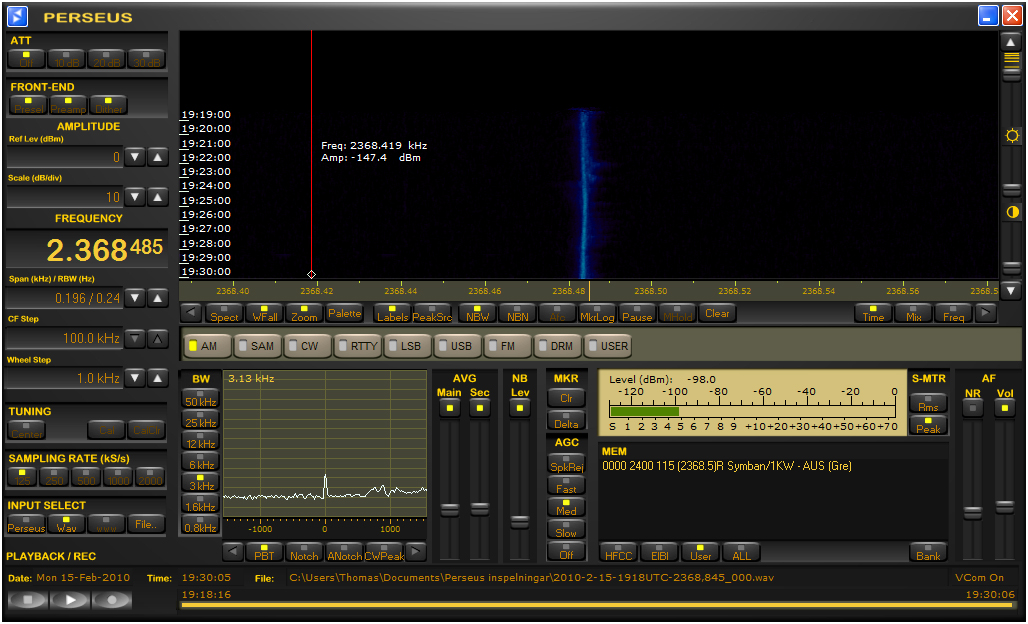Toggle the Preamp button
Image resolution: width=1028 pixels, height=624 pixels.
tap(68, 105)
